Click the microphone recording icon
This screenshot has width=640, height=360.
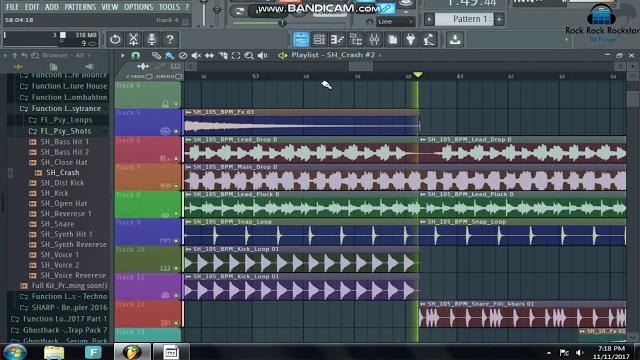151,40
